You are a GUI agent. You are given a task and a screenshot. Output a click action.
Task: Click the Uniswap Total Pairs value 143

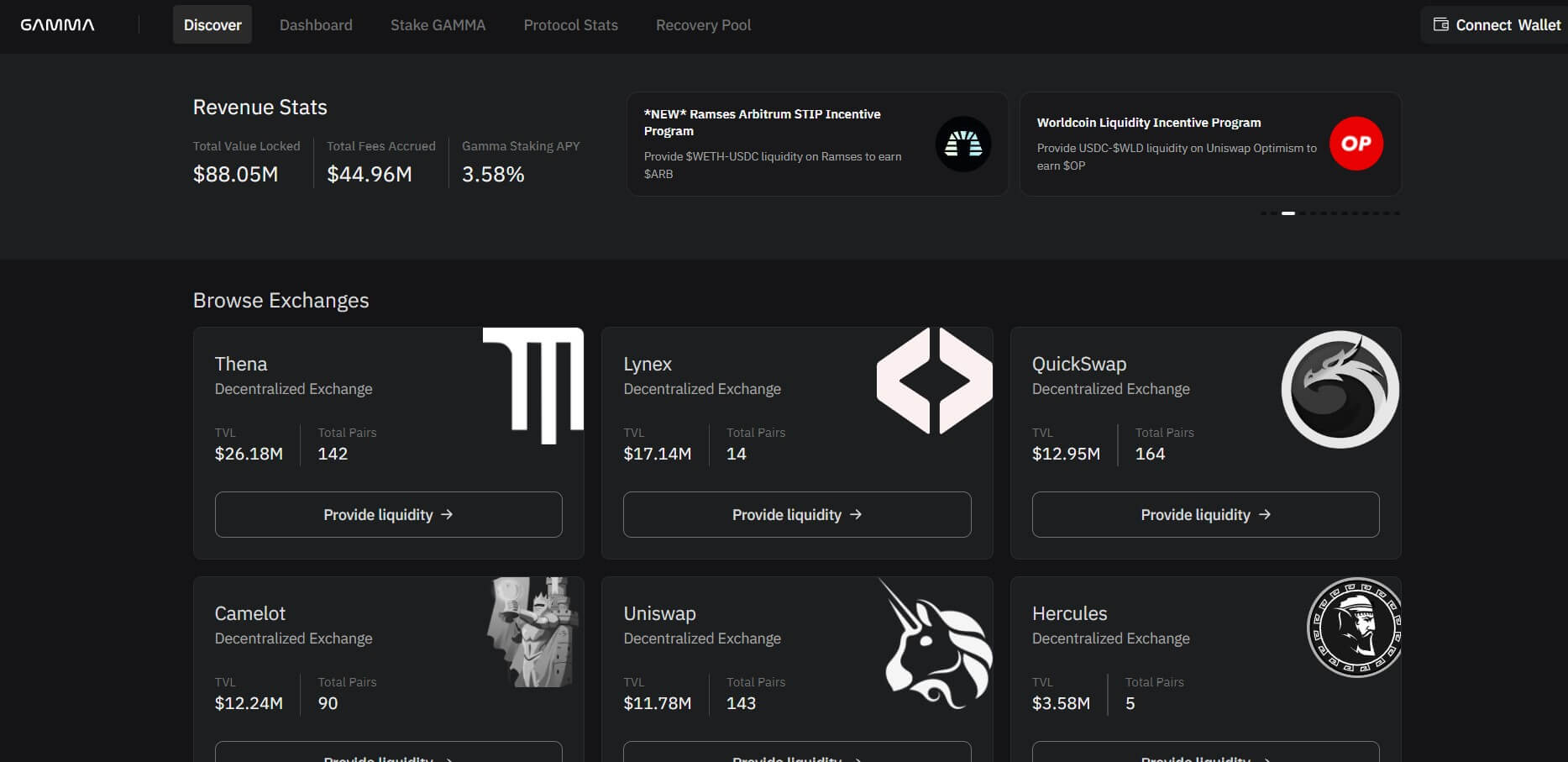(741, 703)
